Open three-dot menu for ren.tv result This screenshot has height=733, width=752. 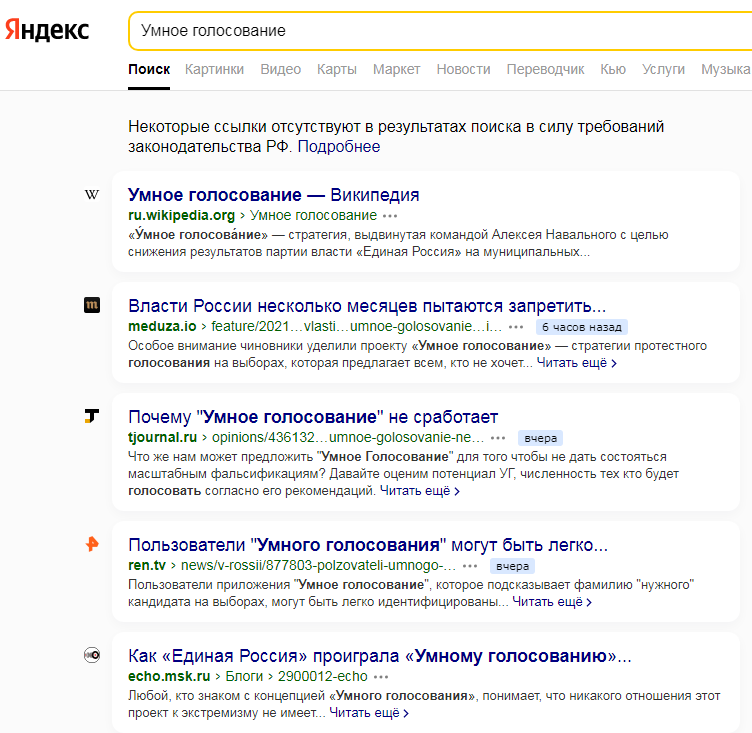click(470, 566)
